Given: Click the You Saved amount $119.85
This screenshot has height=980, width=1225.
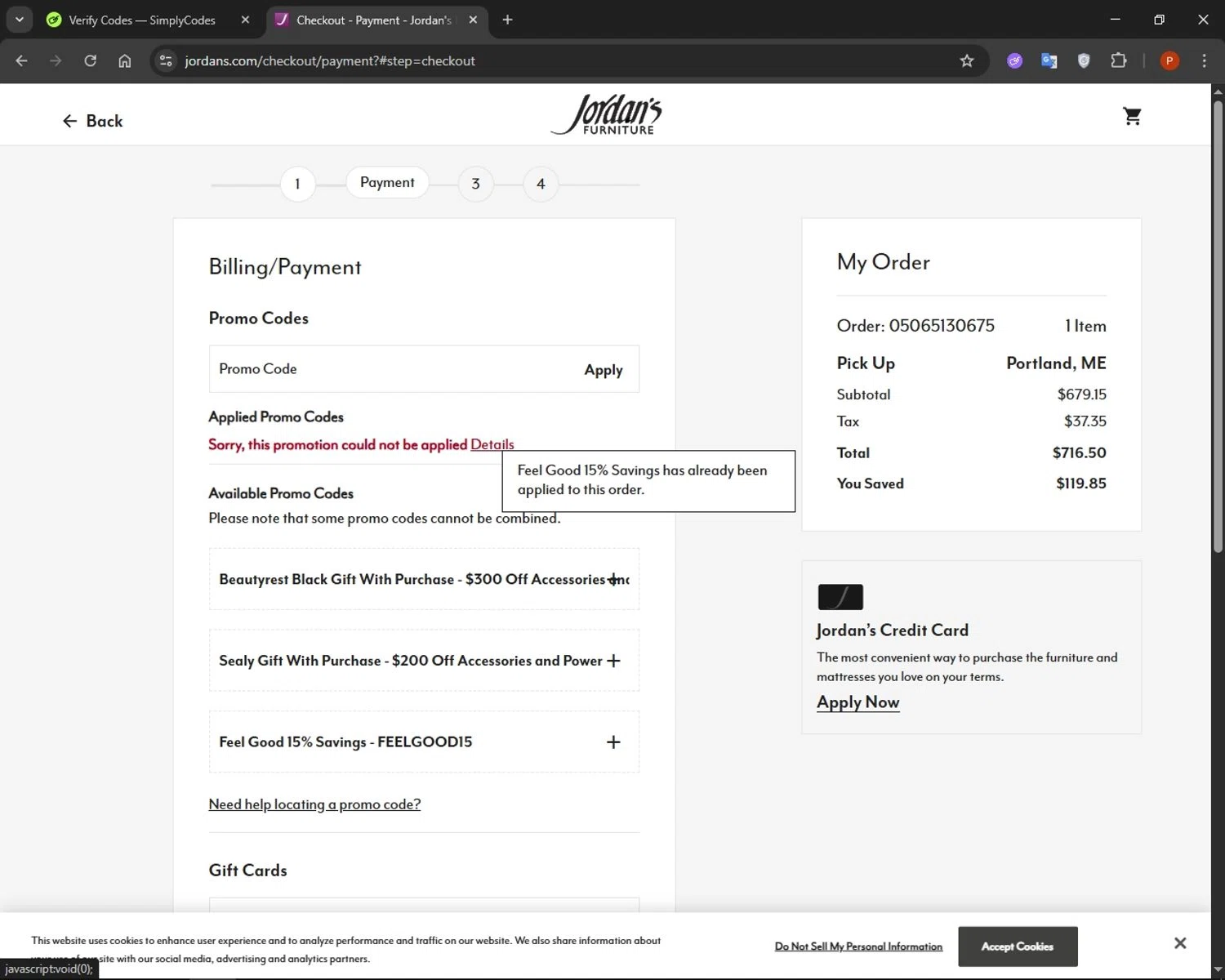Looking at the screenshot, I should (1081, 483).
